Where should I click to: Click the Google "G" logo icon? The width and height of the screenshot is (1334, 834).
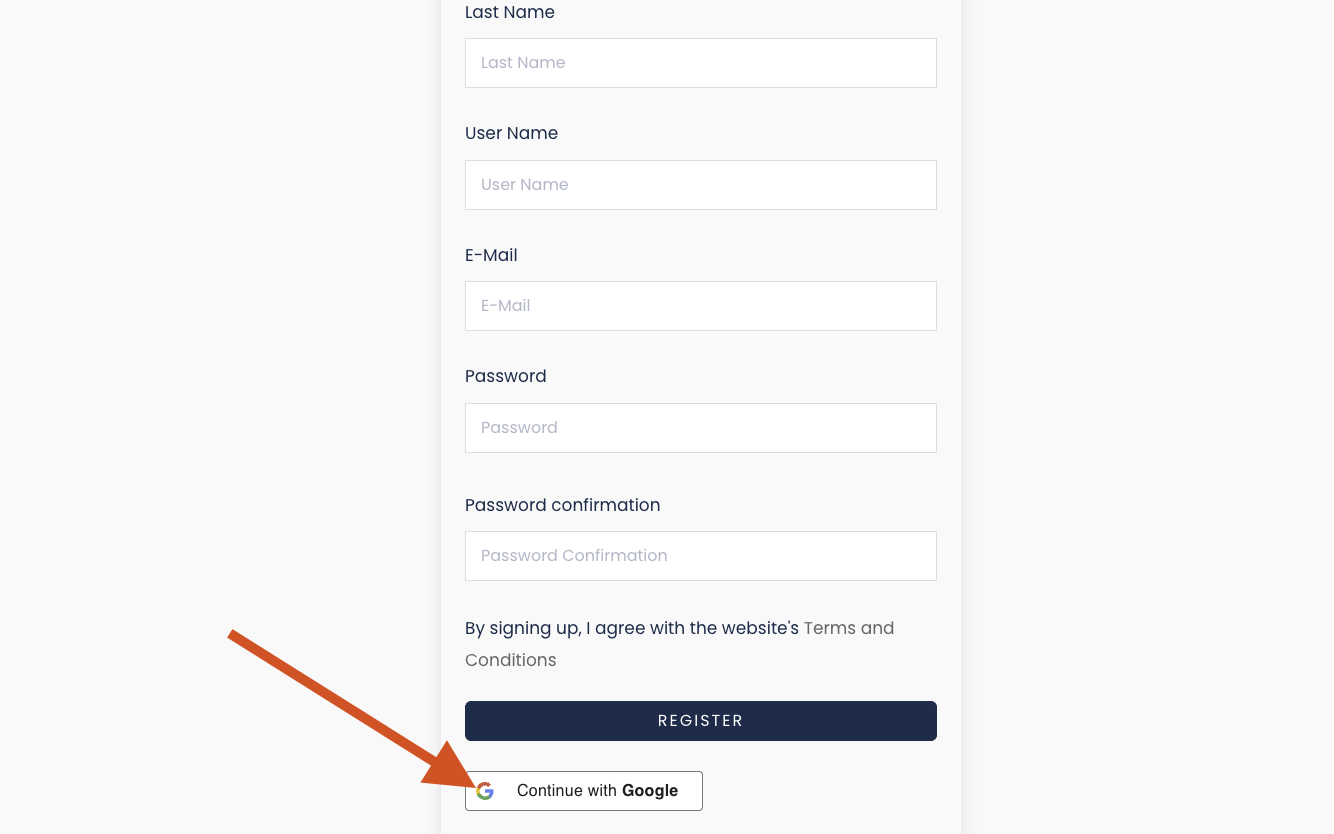(485, 791)
